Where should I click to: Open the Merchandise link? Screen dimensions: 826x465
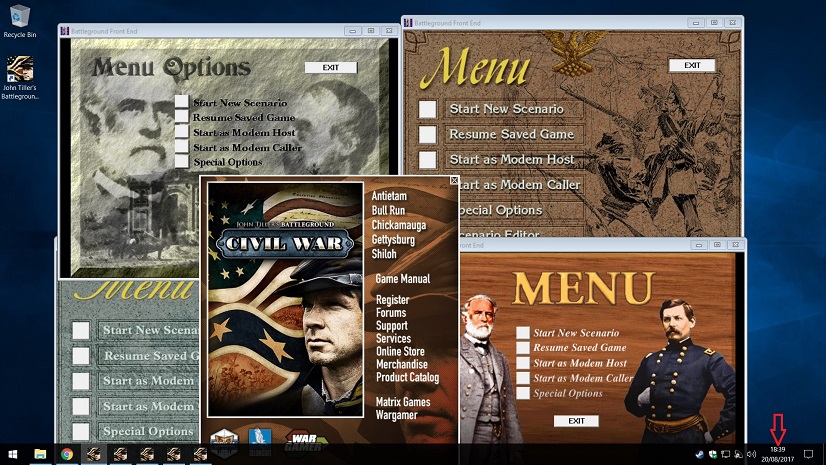tap(401, 364)
